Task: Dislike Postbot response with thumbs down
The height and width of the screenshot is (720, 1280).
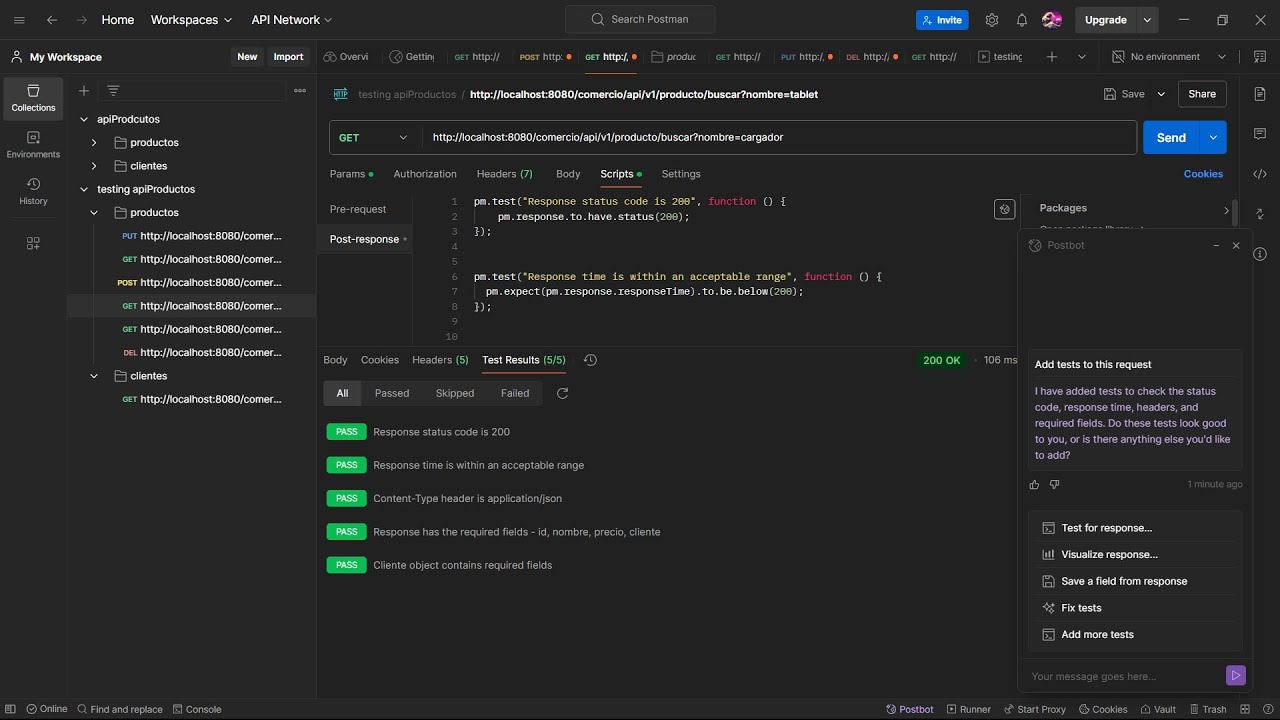Action: (1054, 485)
